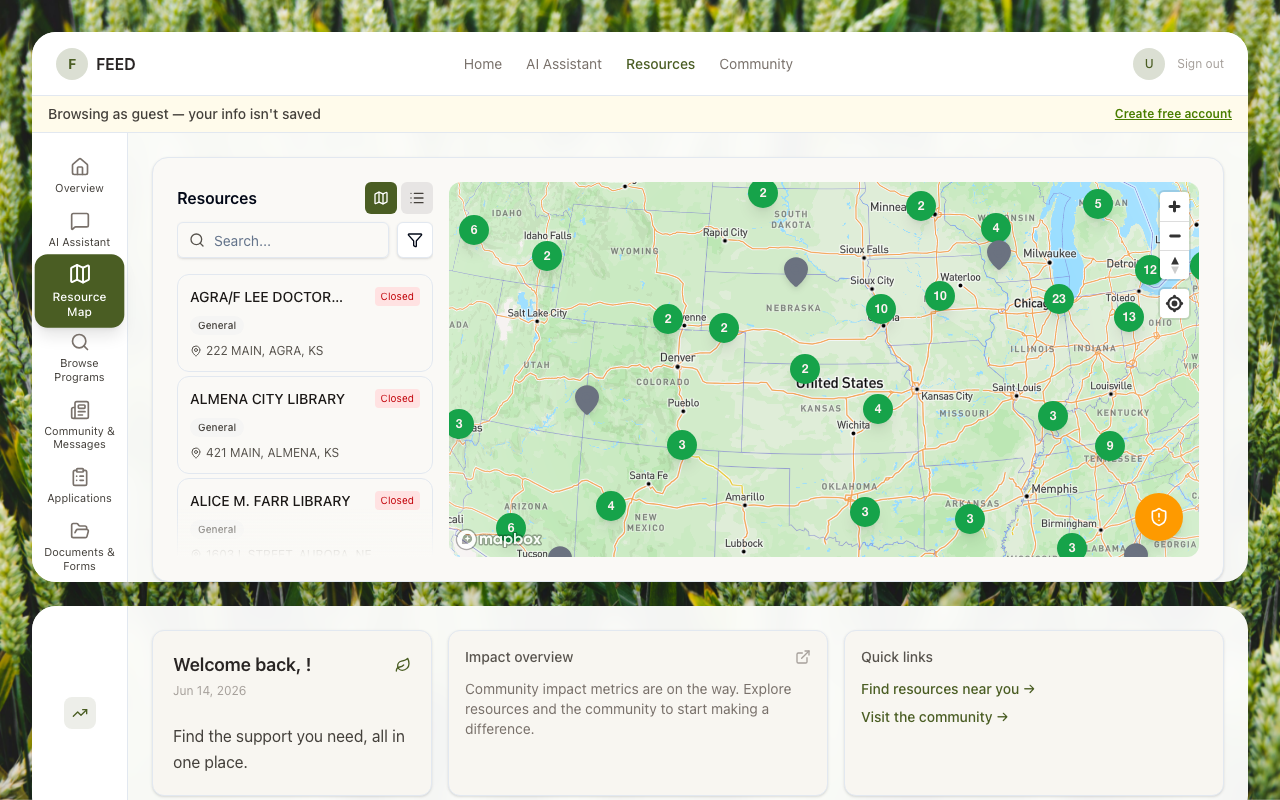The height and width of the screenshot is (800, 1280).
Task: Open the 5 cluster over Lake Michigan
Action: click(1097, 204)
